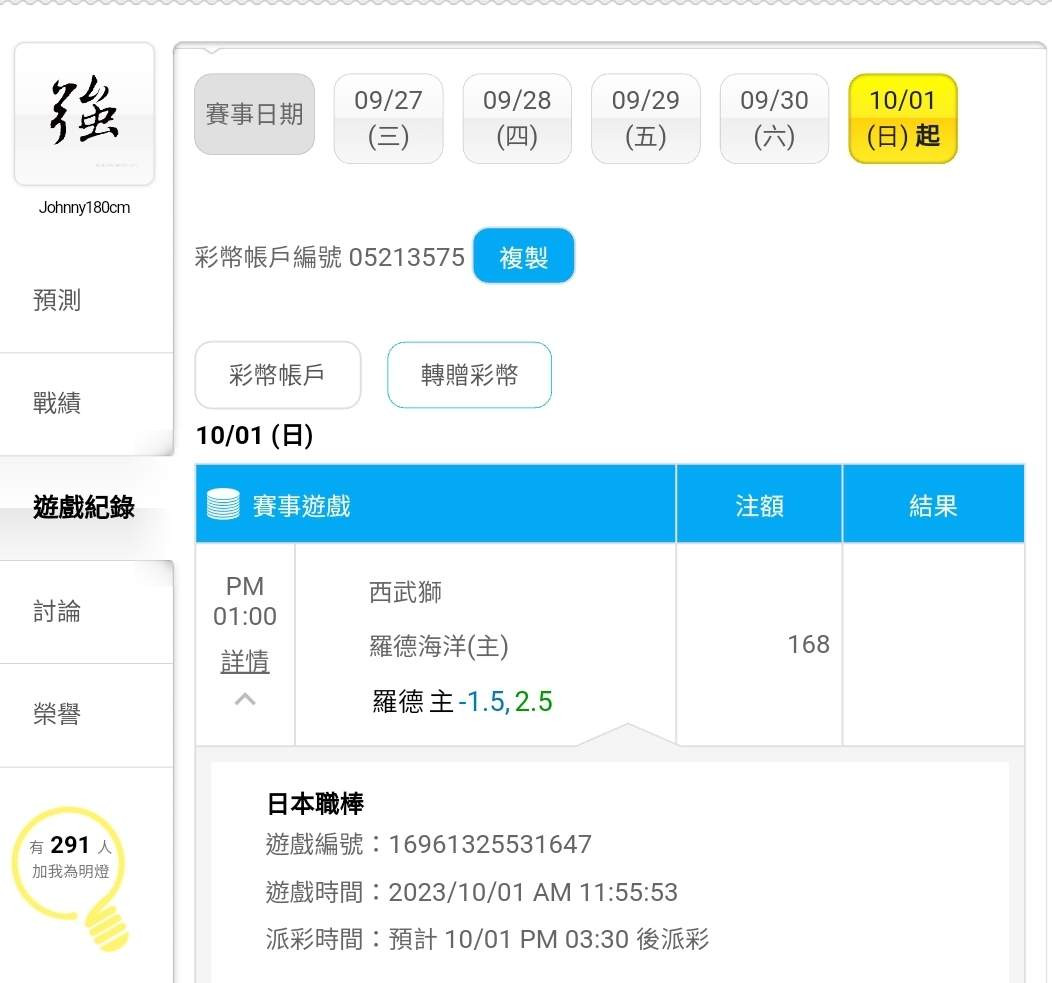The height and width of the screenshot is (983, 1052).
Task: Click the Johnny180cm username text
Action: point(85,207)
